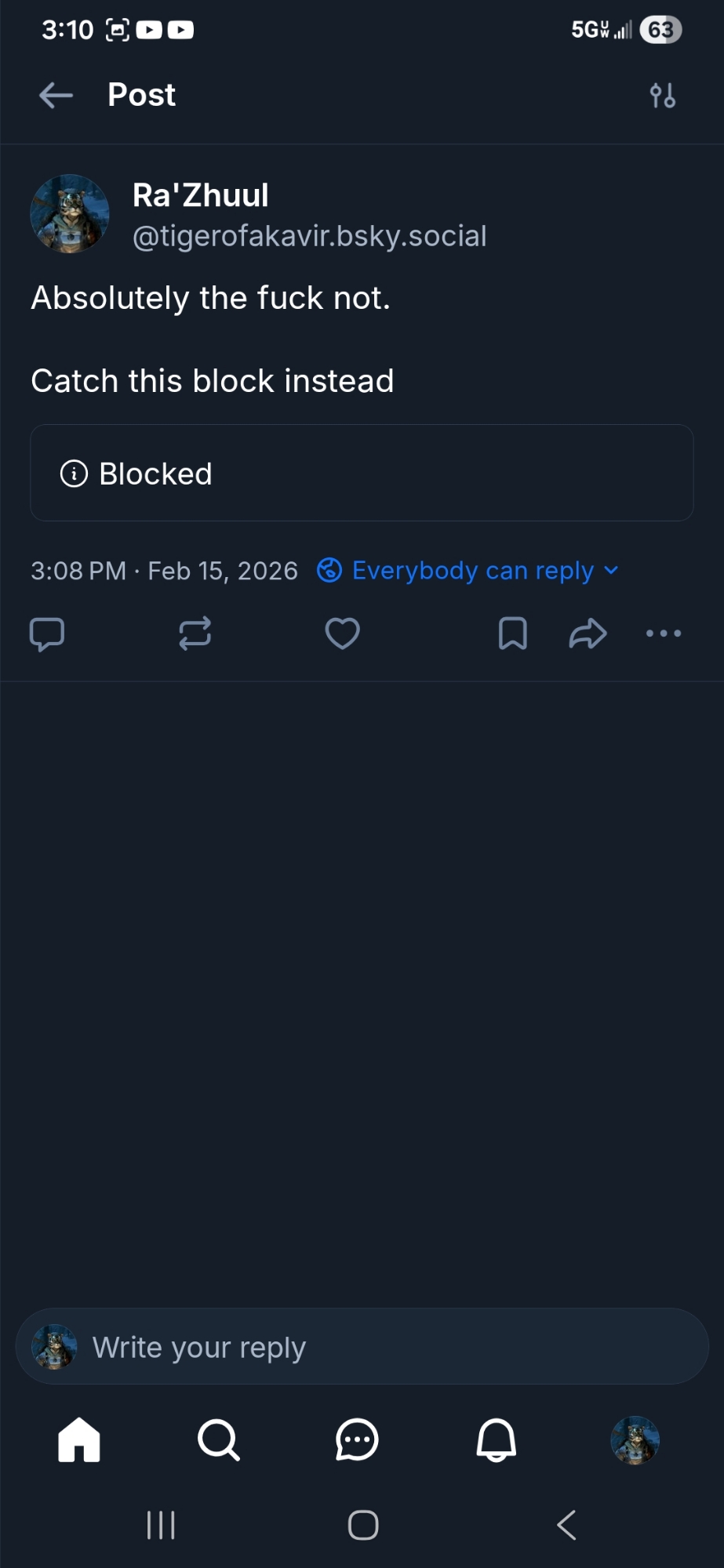Open the Search tab

click(218, 1440)
